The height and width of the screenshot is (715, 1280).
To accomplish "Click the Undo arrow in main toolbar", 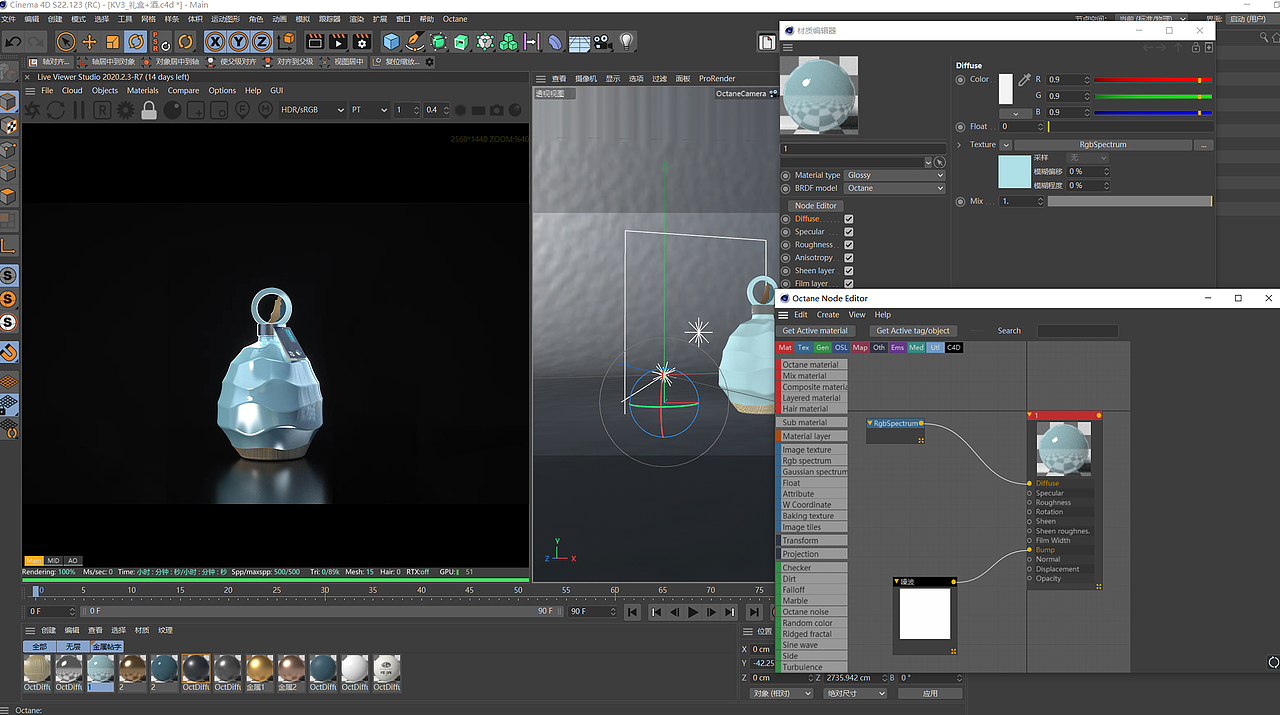I will click(x=14, y=42).
